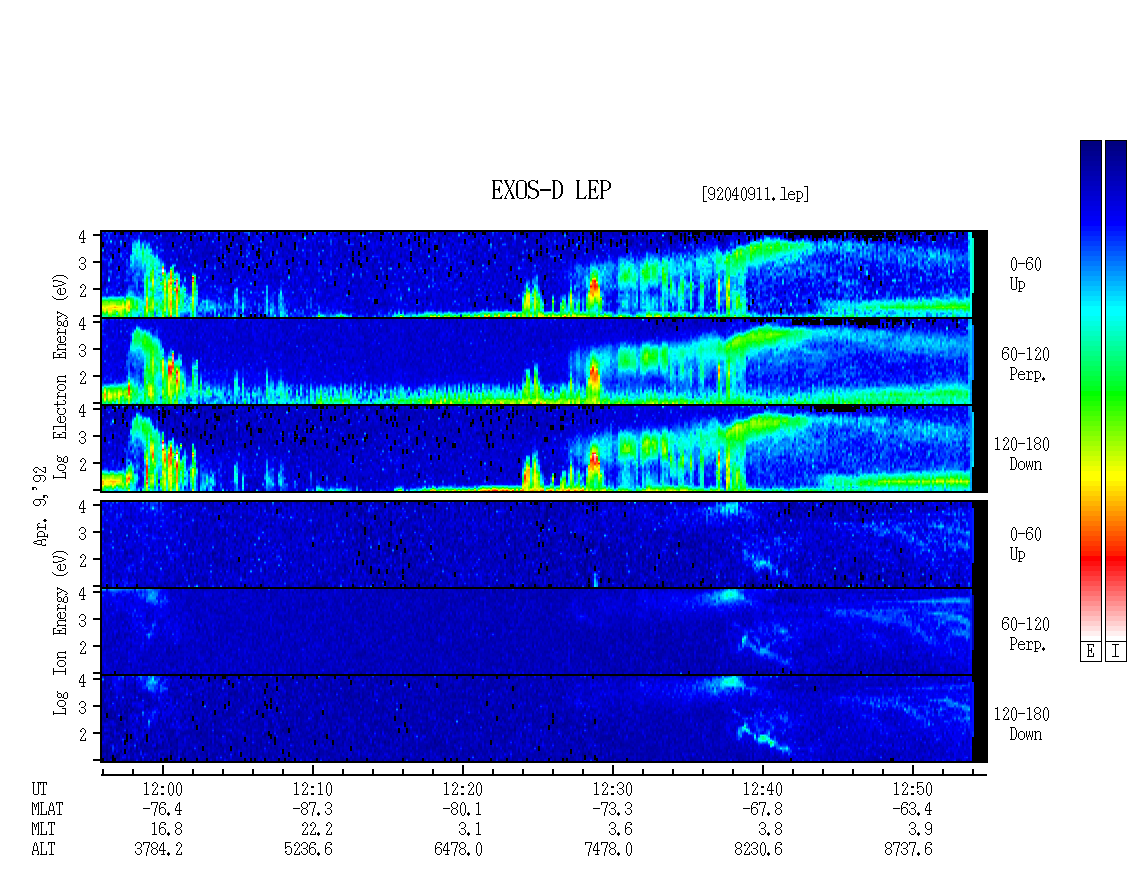Select the 12:40 UT time label

pos(762,789)
